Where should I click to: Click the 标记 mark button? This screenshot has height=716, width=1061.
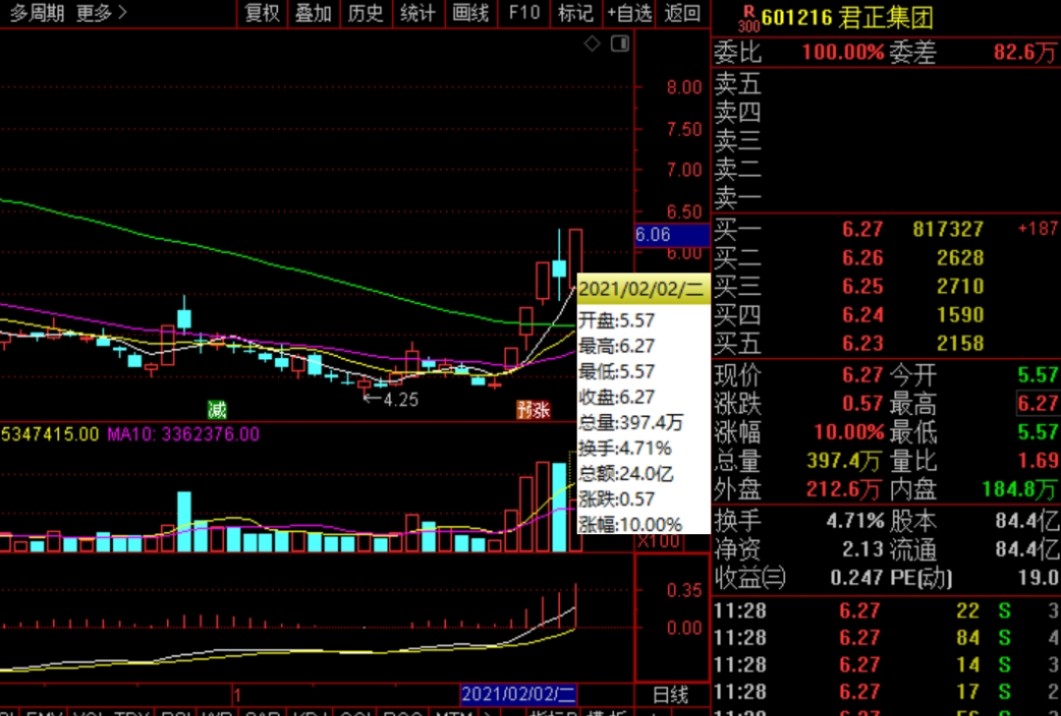click(x=575, y=13)
